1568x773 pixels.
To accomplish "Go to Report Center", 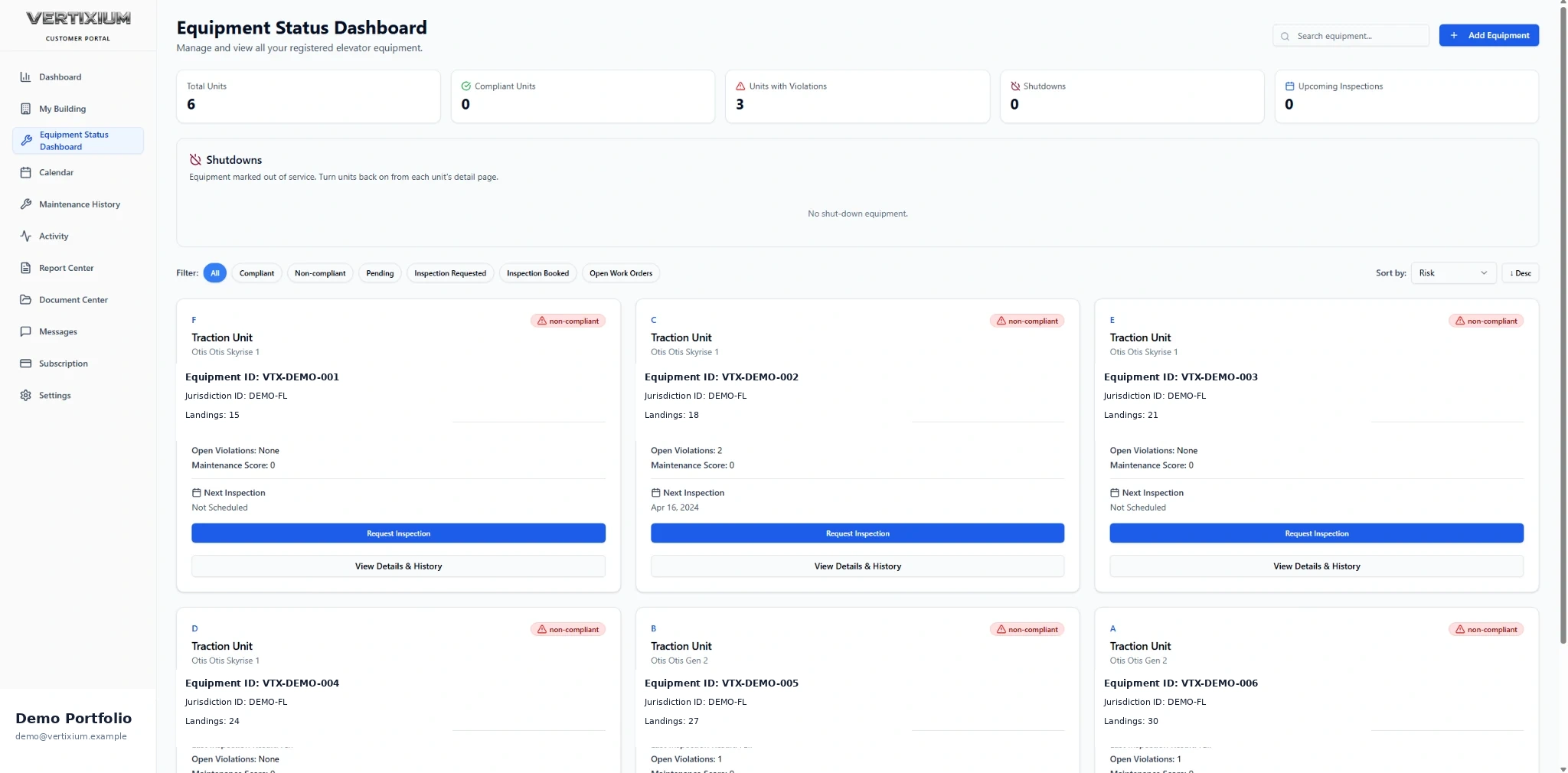I will click(78, 268).
